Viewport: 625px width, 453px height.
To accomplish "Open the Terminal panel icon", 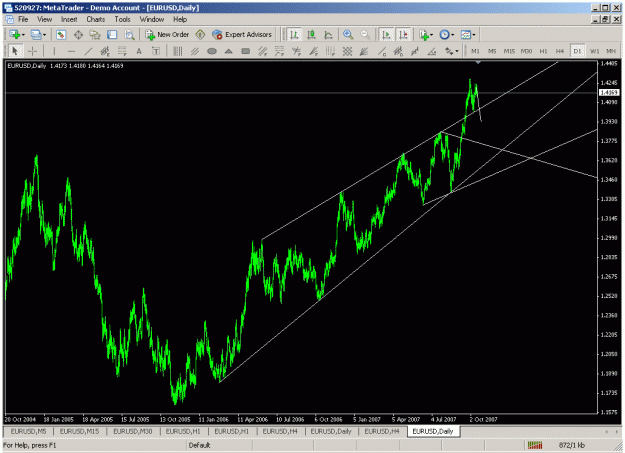I will coord(112,35).
